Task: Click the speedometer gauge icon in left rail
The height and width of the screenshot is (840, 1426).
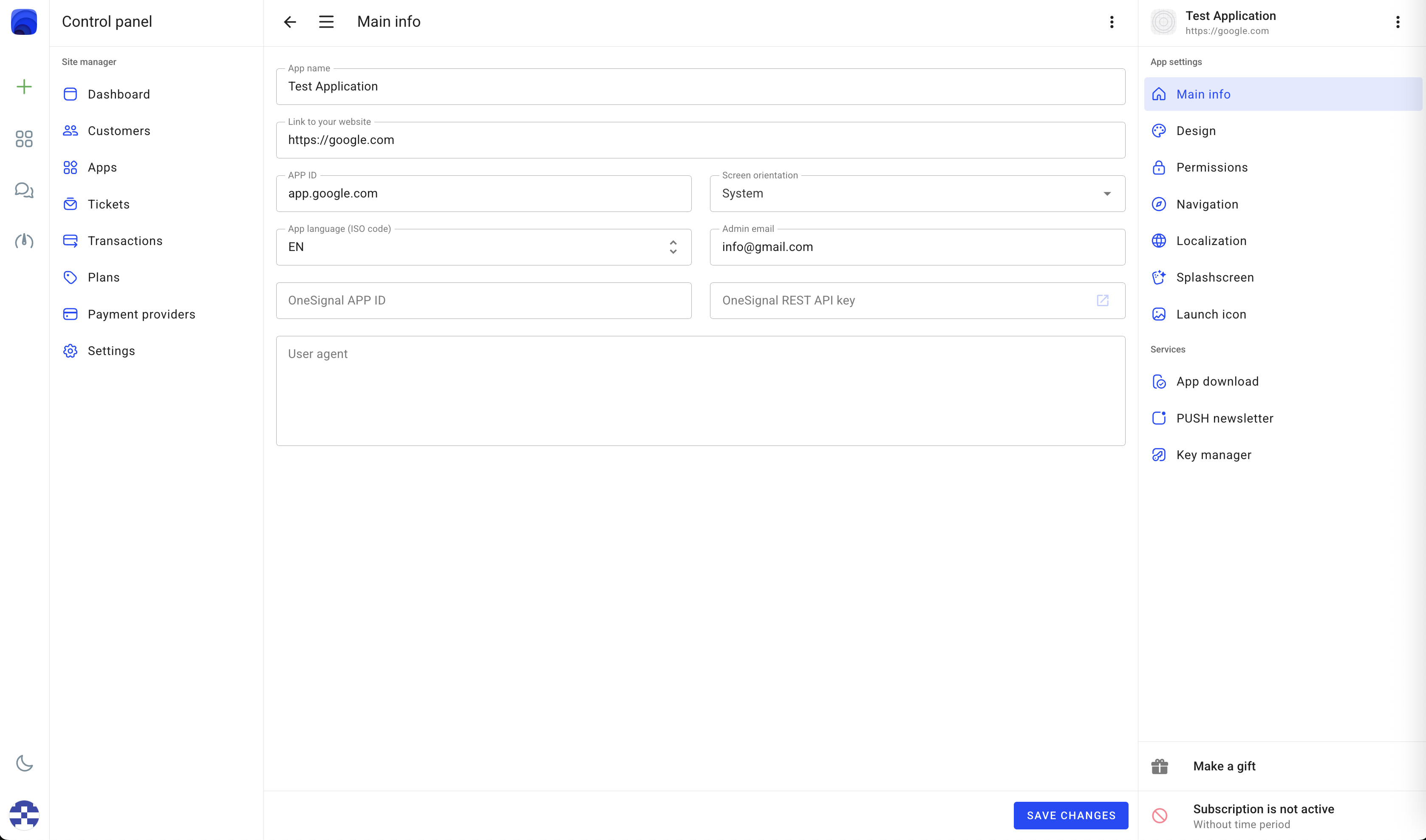Action: coord(24,241)
